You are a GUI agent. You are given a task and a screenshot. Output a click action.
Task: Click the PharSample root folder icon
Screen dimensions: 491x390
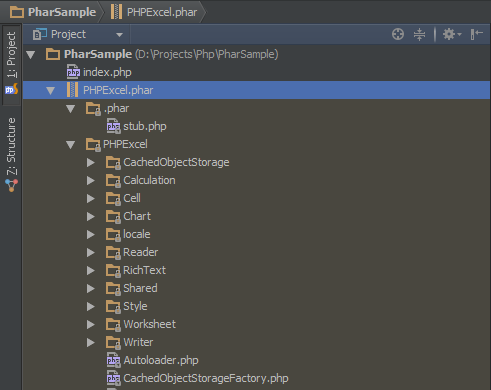[53, 54]
